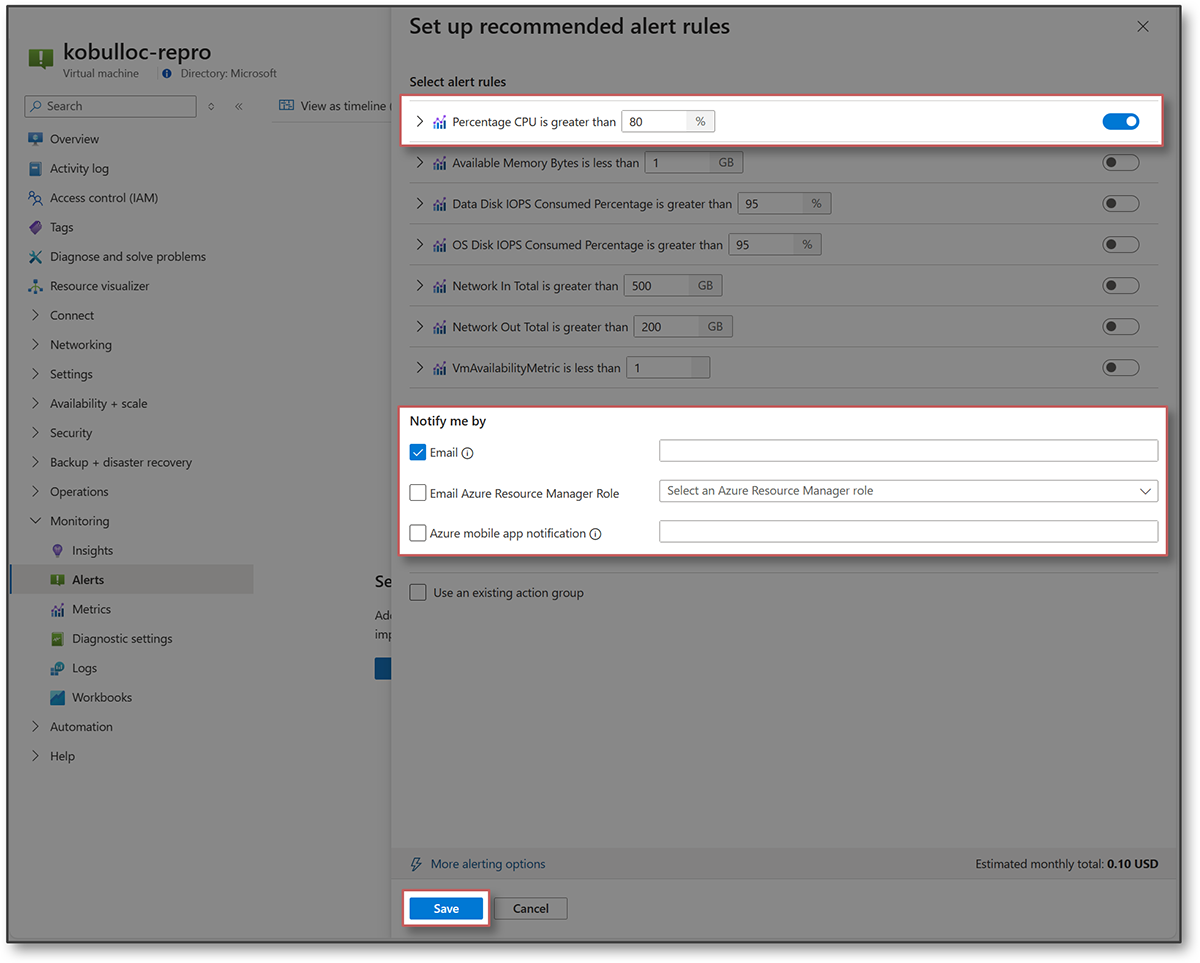
Task: Enable the Network Out Total alert toggle
Action: coord(1120,327)
